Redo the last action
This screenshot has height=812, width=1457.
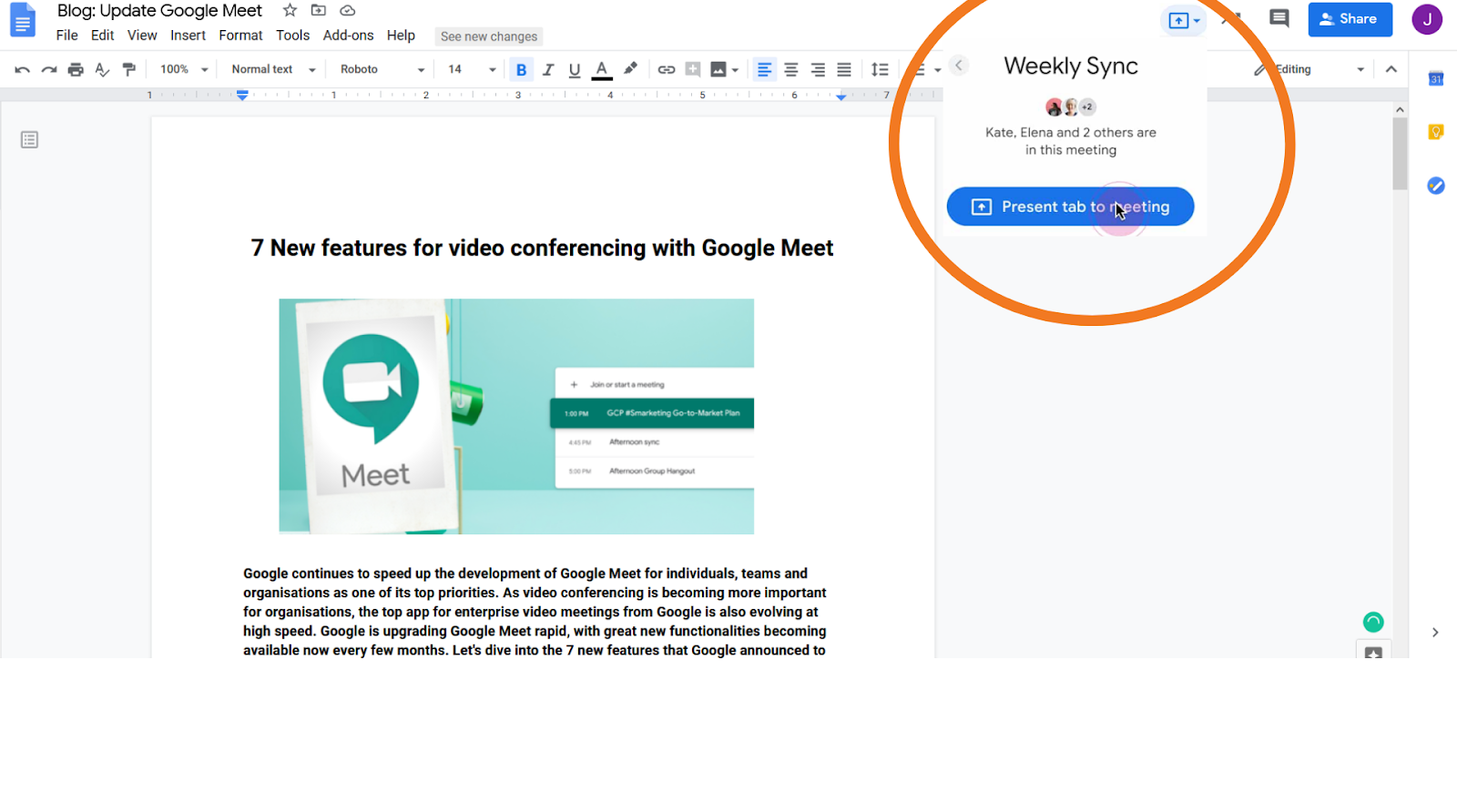49,69
